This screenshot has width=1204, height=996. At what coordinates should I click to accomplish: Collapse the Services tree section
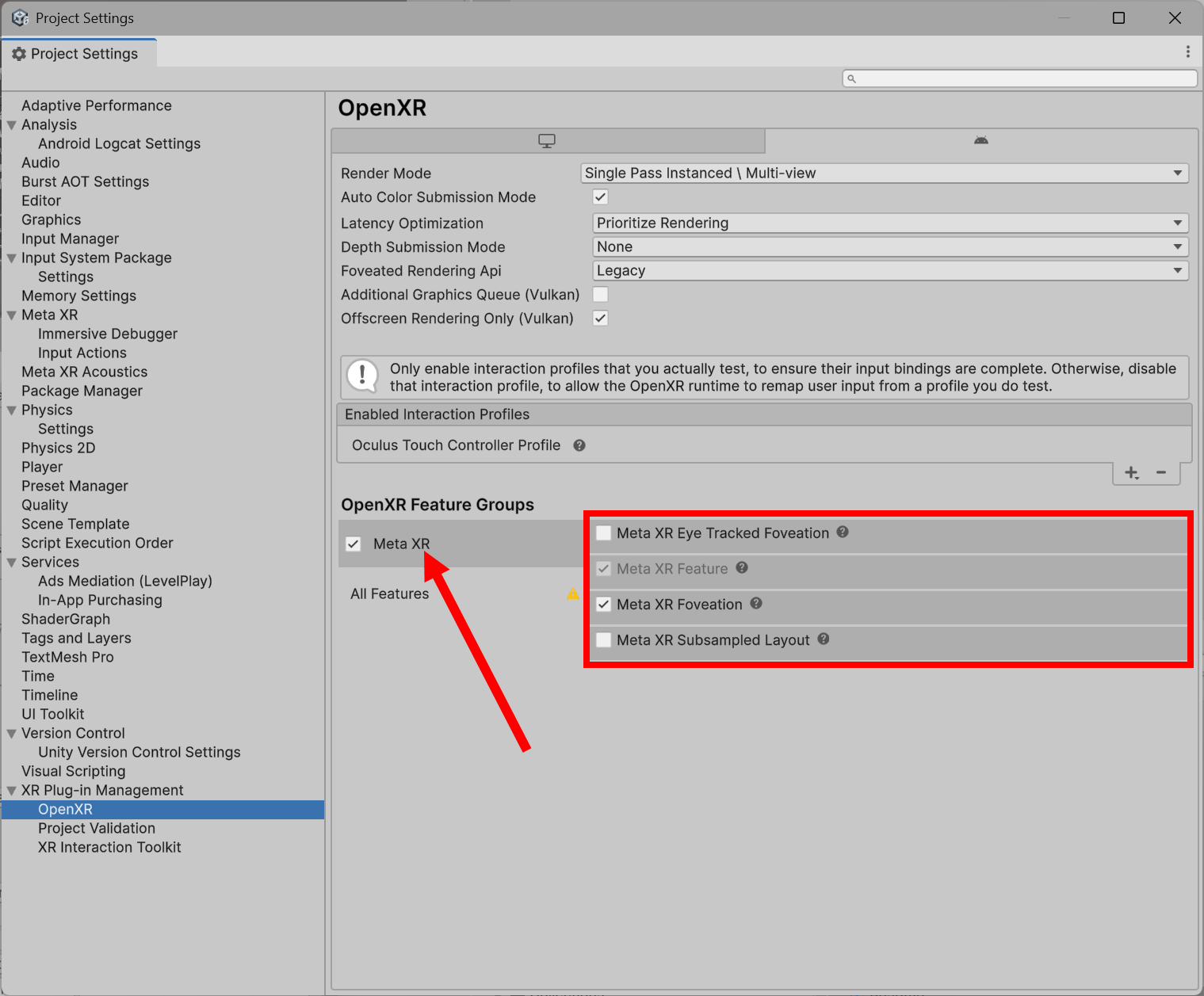(x=12, y=563)
